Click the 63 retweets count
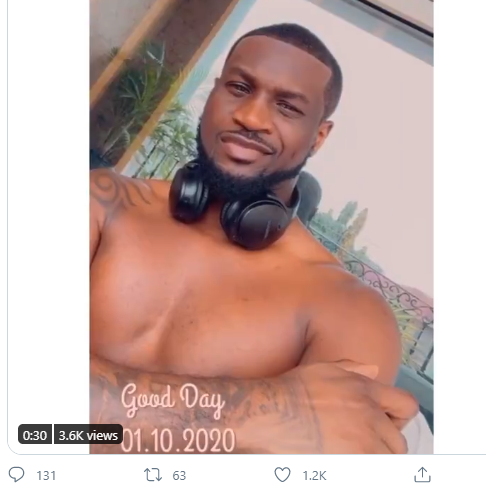Screen dimensions: 486x487 coord(179,475)
